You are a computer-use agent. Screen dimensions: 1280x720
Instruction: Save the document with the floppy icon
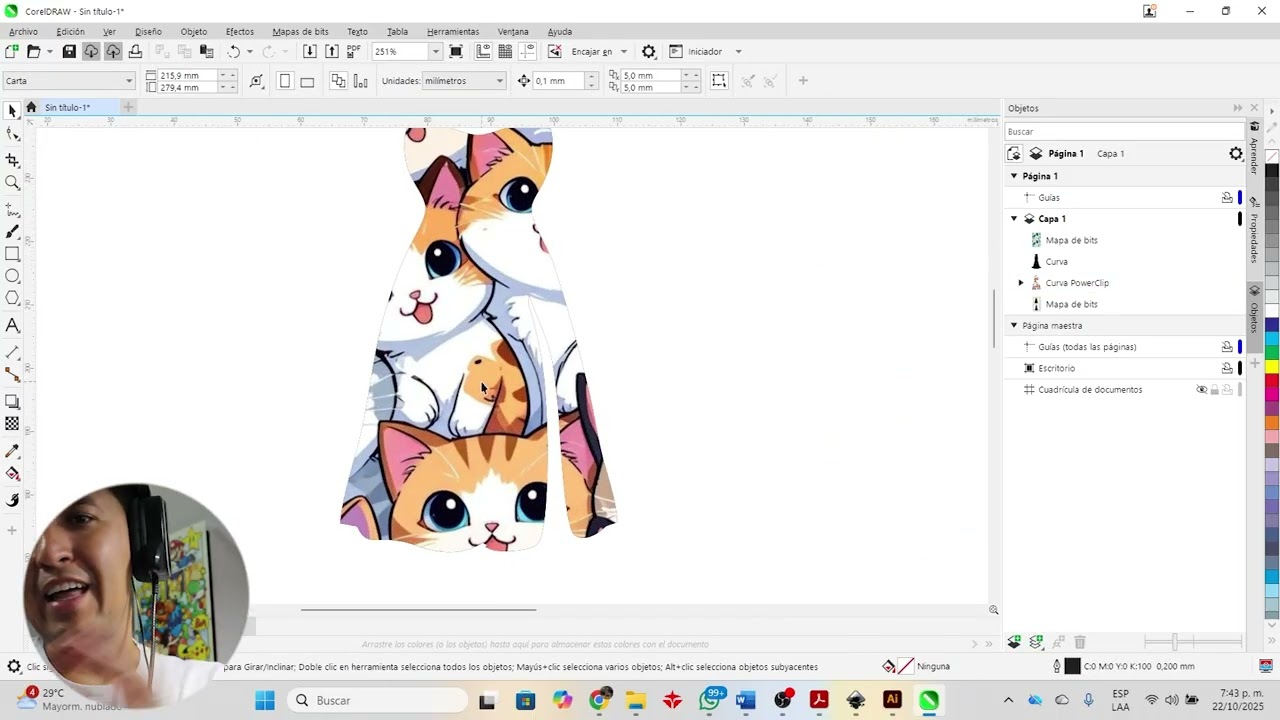pyautogui.click(x=69, y=51)
